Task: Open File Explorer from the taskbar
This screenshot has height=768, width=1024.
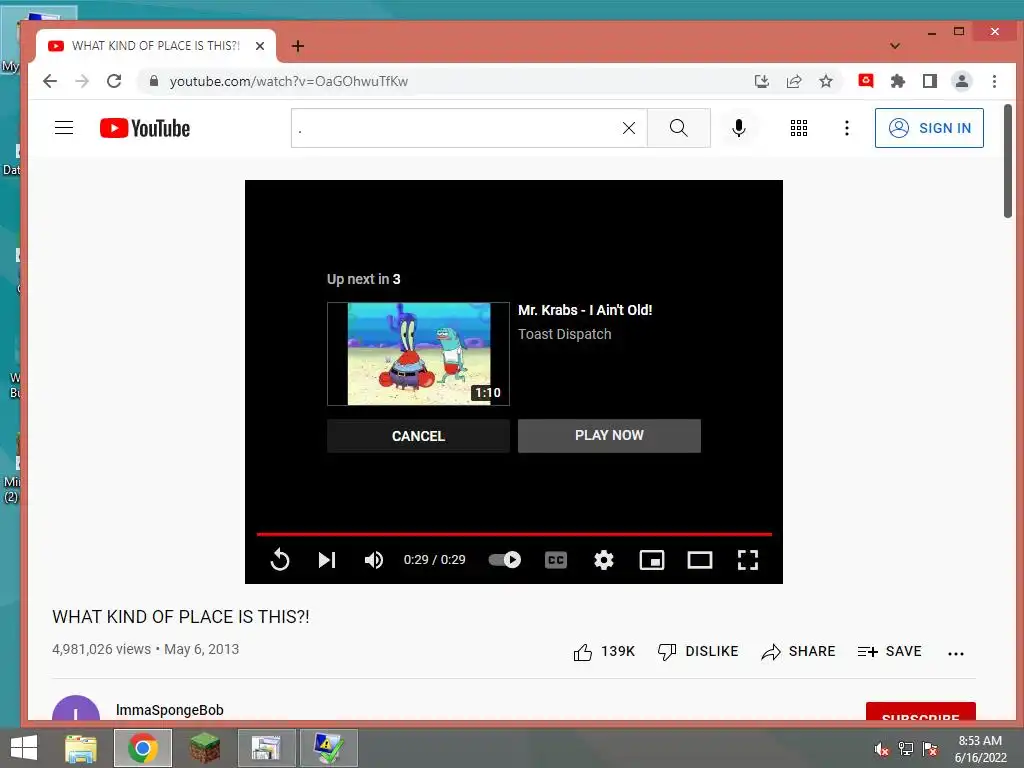Action: click(x=81, y=748)
